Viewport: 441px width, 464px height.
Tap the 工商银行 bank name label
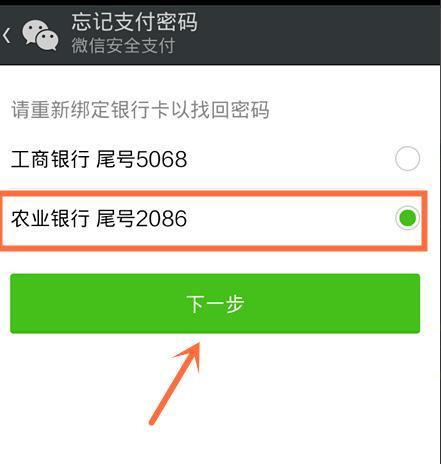pyautogui.click(x=50, y=159)
